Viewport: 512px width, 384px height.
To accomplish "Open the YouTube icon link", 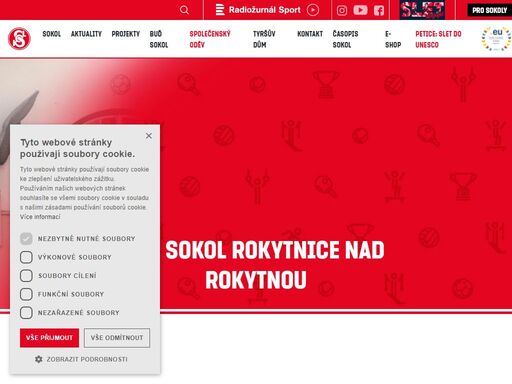I will 360,10.
